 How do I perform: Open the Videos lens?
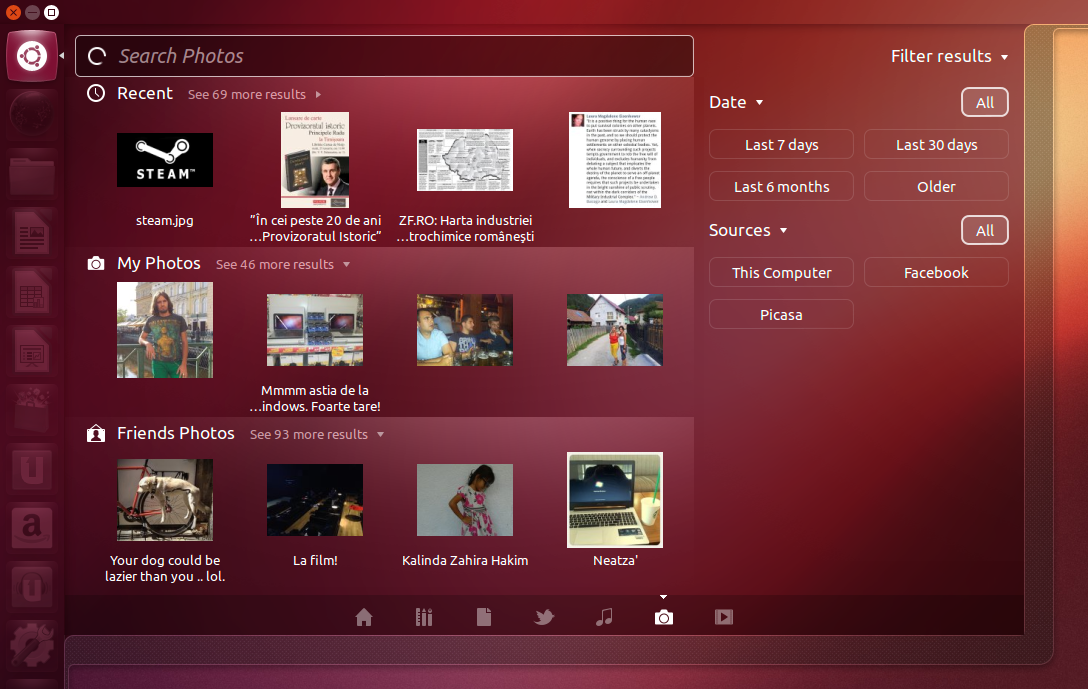(724, 617)
